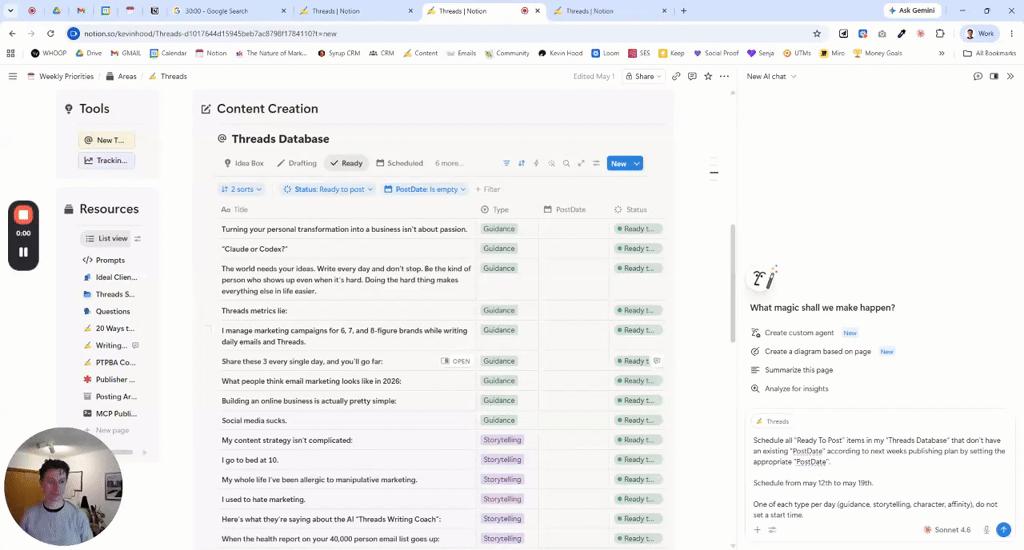
Task: Open AI chat settings sliders icon
Action: pos(773,530)
